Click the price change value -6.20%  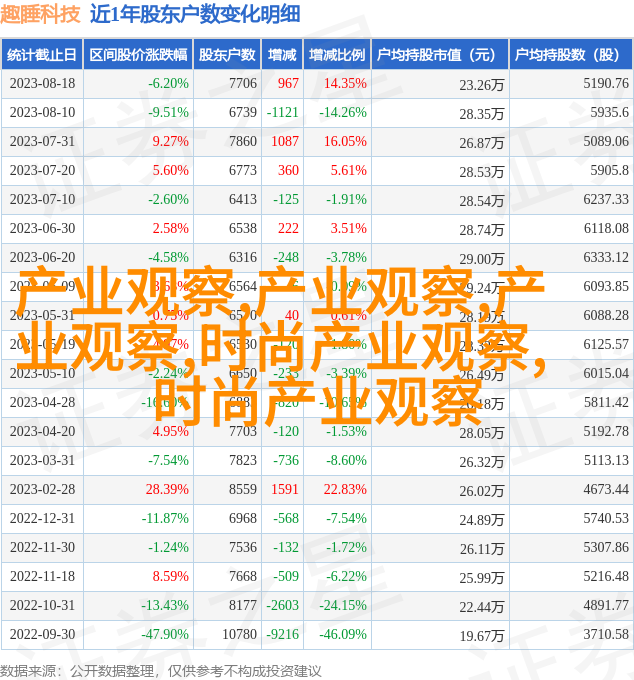168,83
